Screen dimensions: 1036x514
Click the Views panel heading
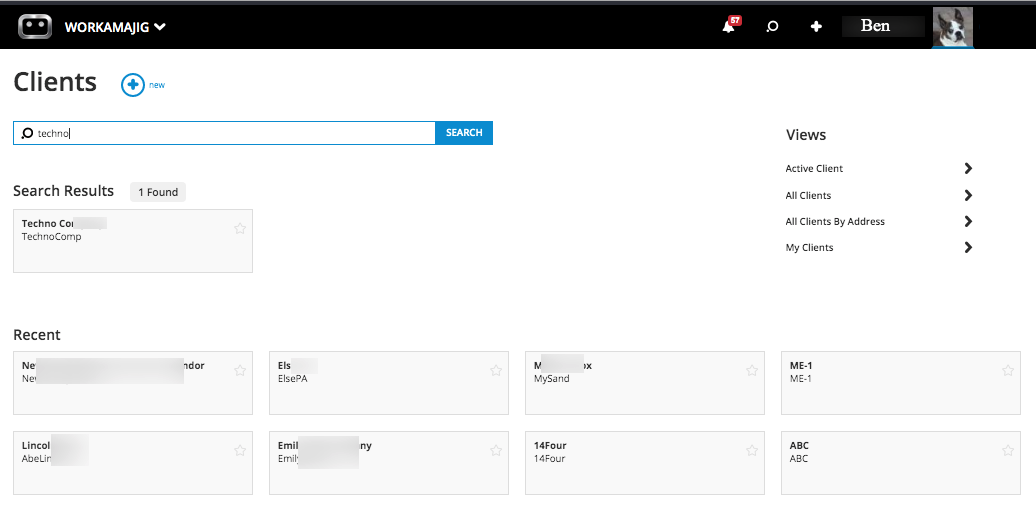pos(806,135)
